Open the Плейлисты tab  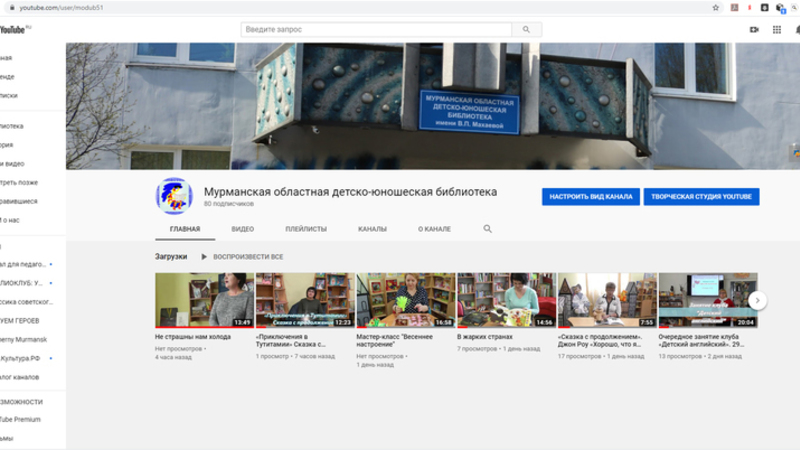pos(306,229)
